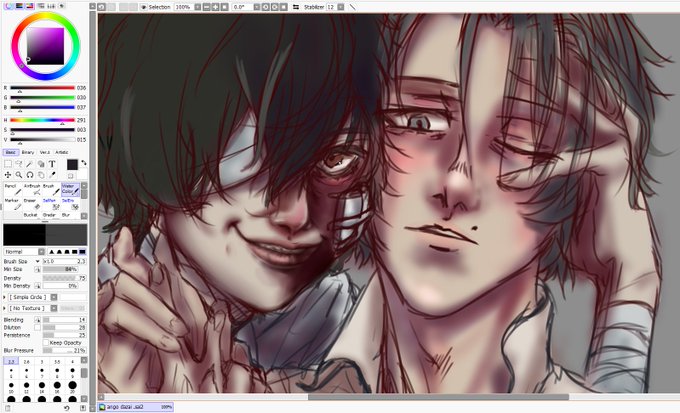680x413 pixels.
Task: Adjust the Blur Pressure slider
Action: pyautogui.click(x=64, y=351)
